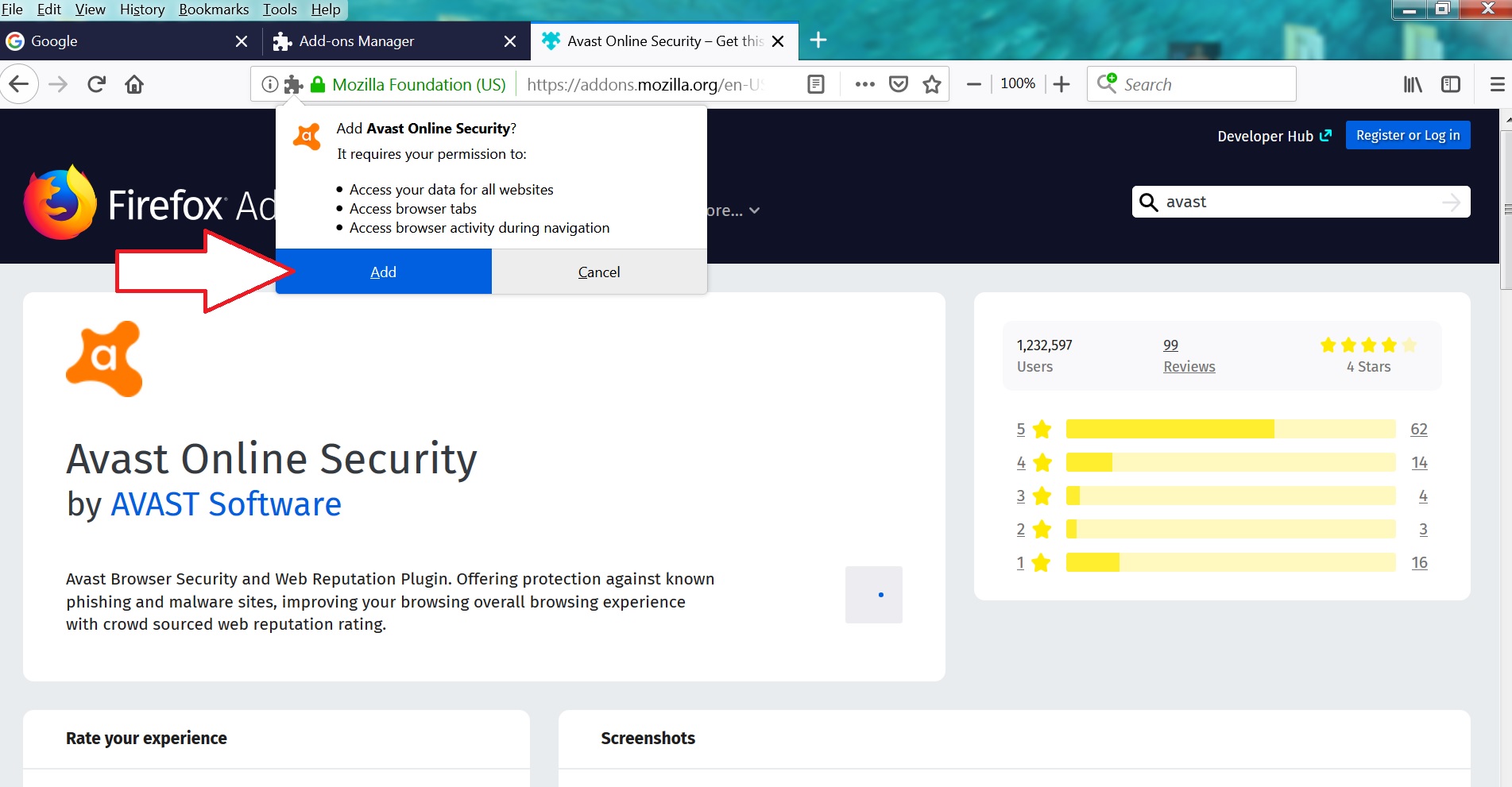
Task: Cancel the Avast add-on installation
Action: coord(599,272)
